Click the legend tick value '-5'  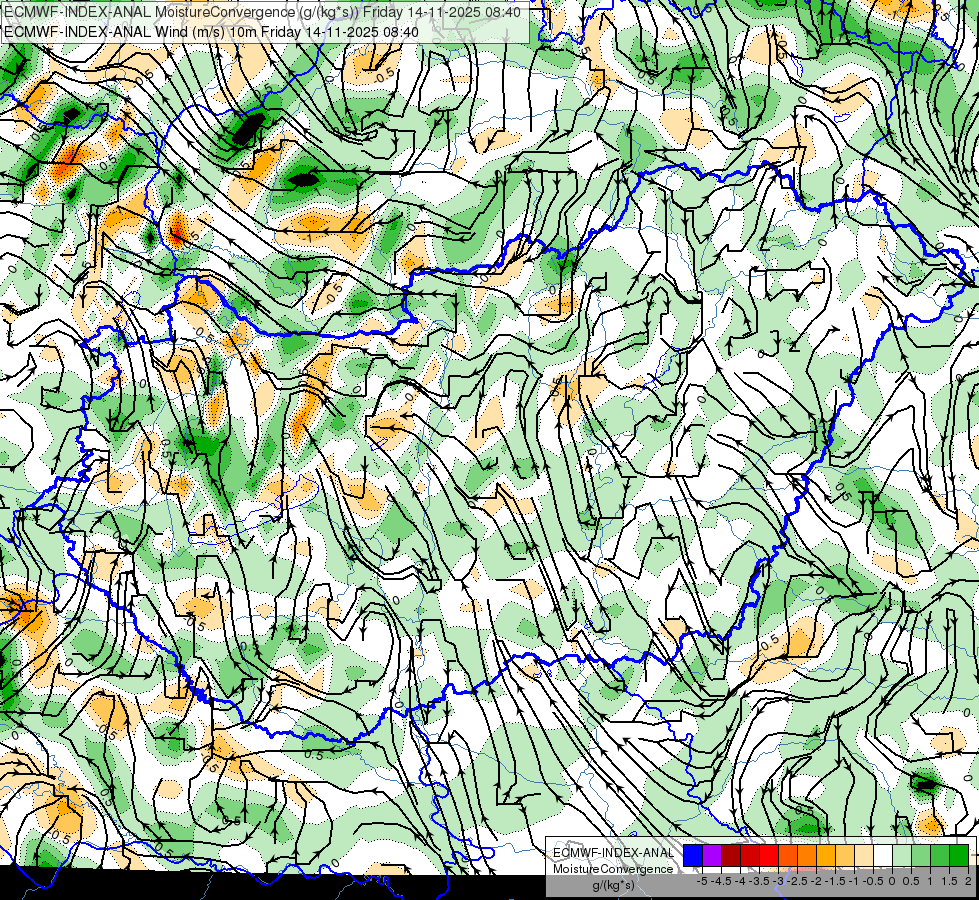pyautogui.click(x=702, y=881)
